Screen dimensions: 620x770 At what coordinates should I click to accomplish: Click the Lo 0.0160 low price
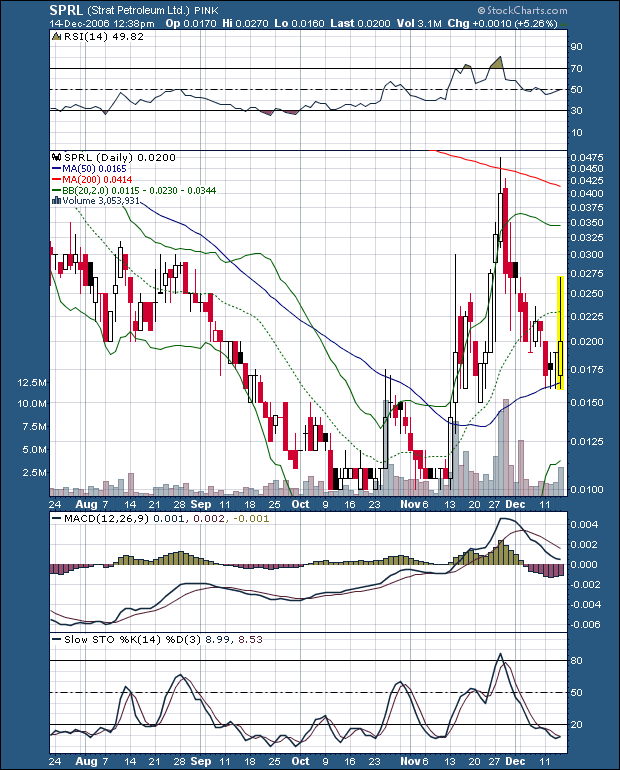click(299, 24)
